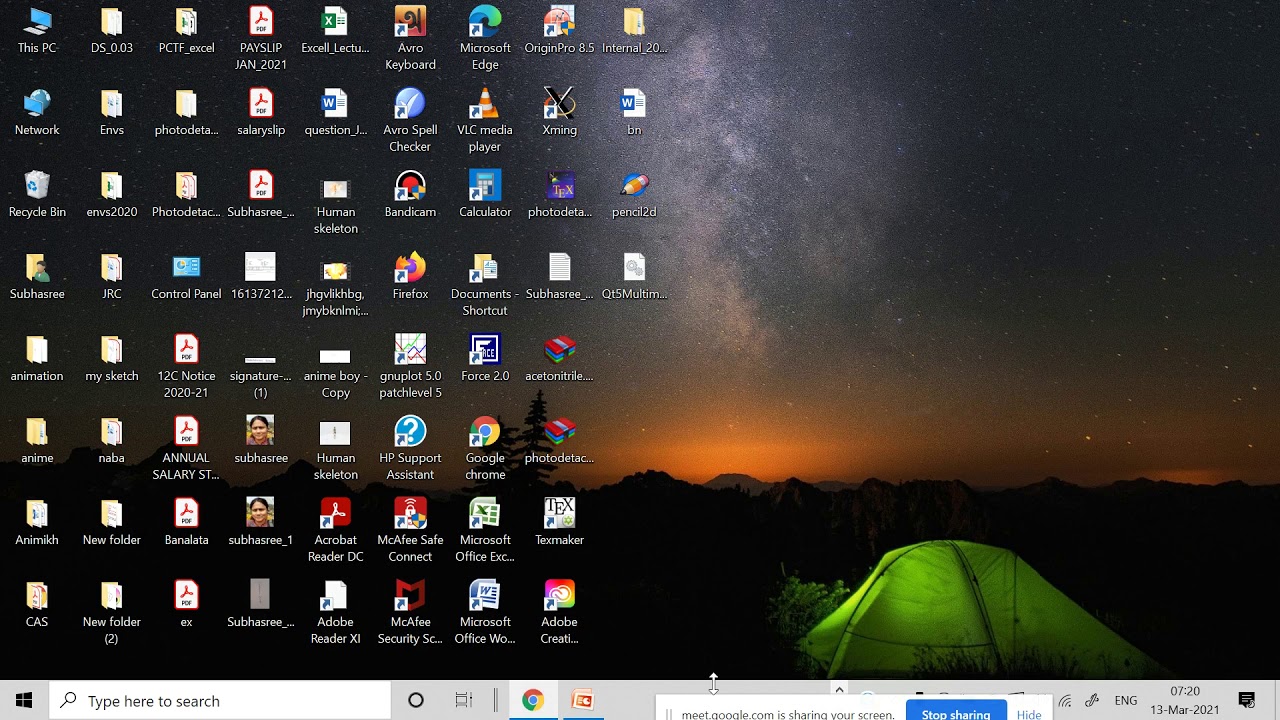
Task: Select the CAS folder
Action: tap(37, 605)
